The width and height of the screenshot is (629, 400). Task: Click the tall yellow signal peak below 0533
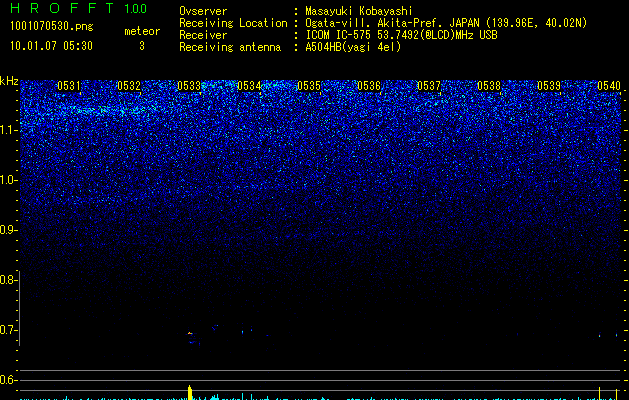(190, 392)
